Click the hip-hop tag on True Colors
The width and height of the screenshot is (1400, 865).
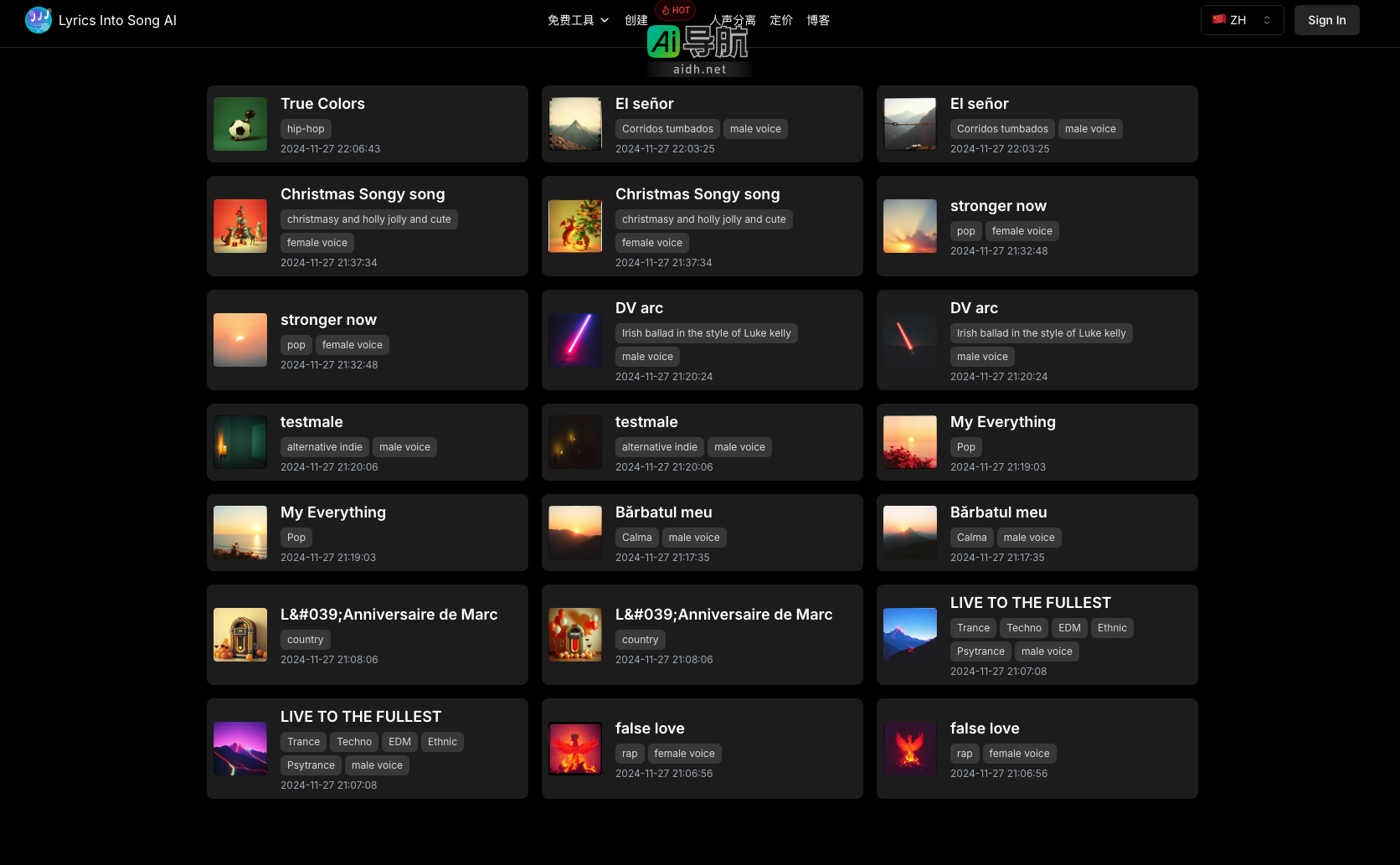(306, 129)
